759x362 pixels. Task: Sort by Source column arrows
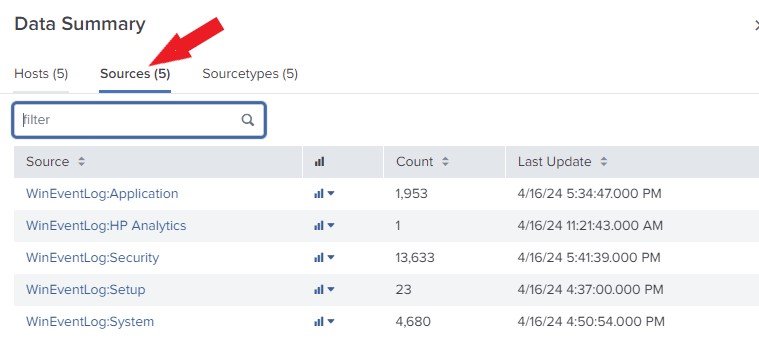click(81, 162)
